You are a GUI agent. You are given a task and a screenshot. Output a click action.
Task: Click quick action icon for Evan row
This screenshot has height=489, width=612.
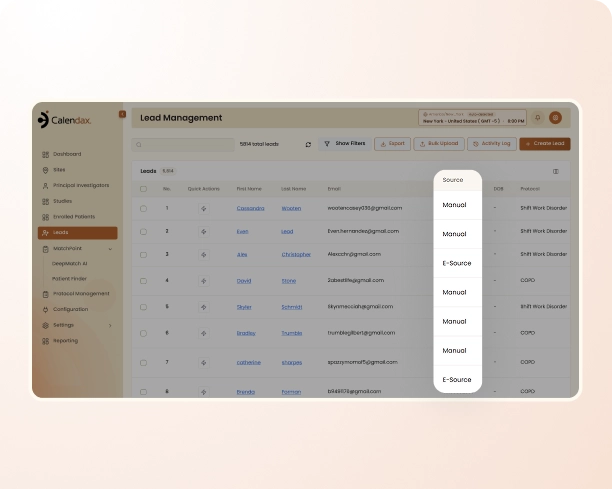[204, 231]
